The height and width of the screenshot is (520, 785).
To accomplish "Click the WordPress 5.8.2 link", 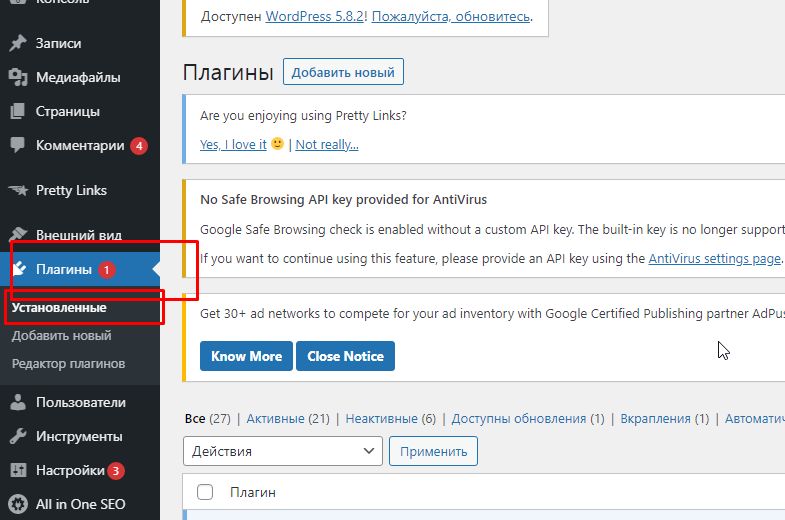I will (x=314, y=17).
